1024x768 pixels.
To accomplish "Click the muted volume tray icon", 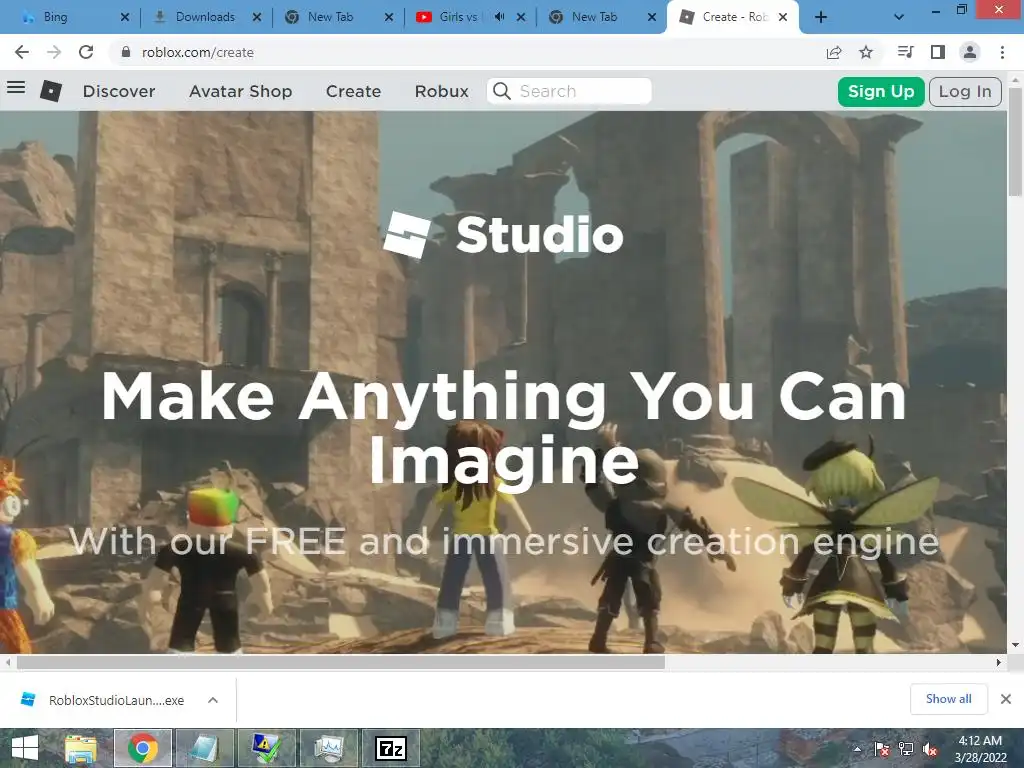I will click(930, 749).
